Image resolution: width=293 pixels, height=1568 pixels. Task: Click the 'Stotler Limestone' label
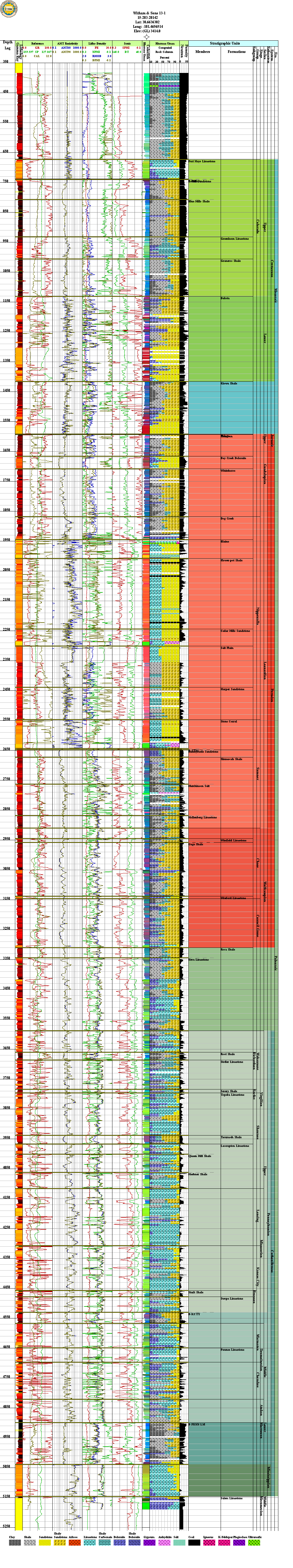coord(231,1062)
